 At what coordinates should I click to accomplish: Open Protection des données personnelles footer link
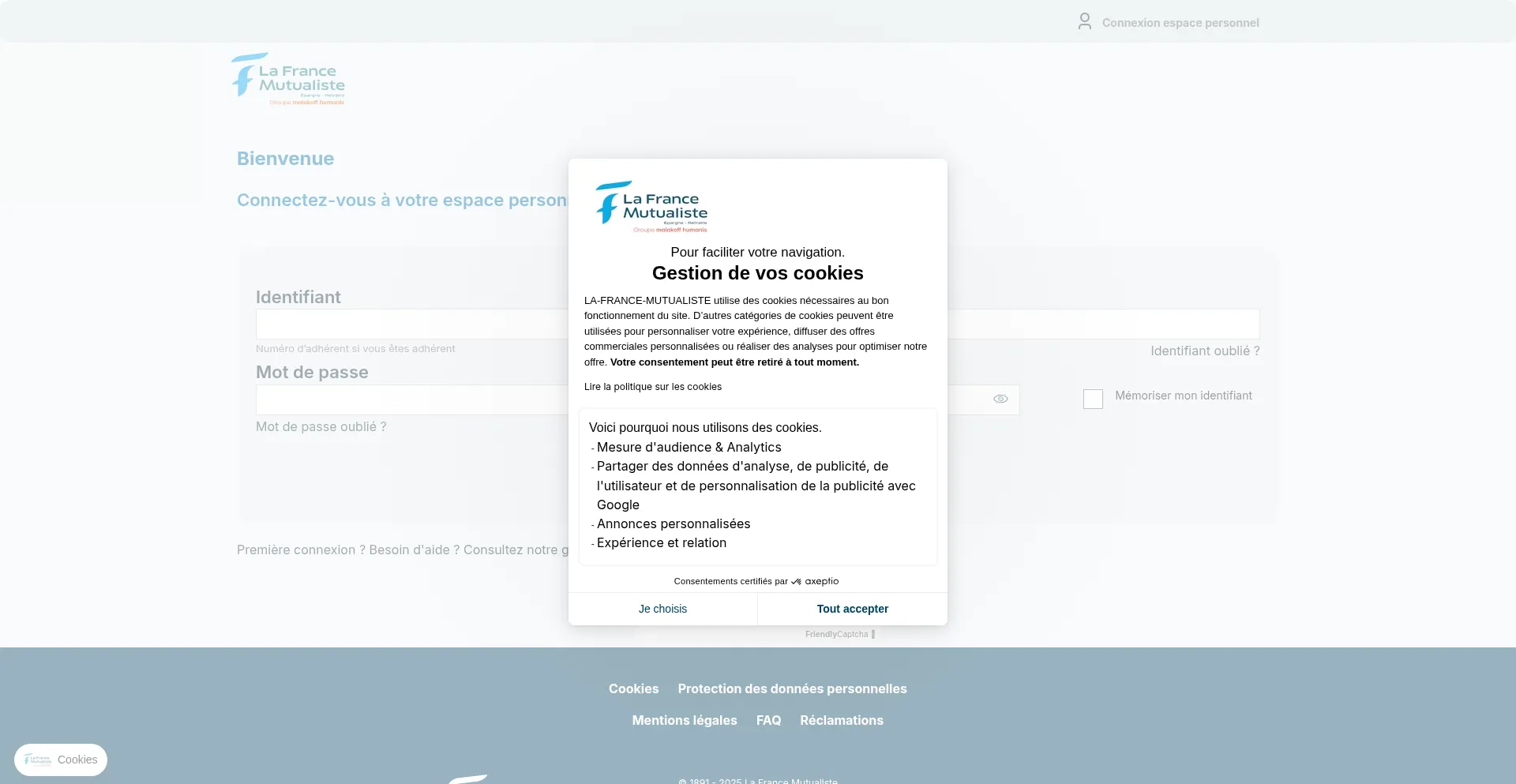[x=792, y=689]
